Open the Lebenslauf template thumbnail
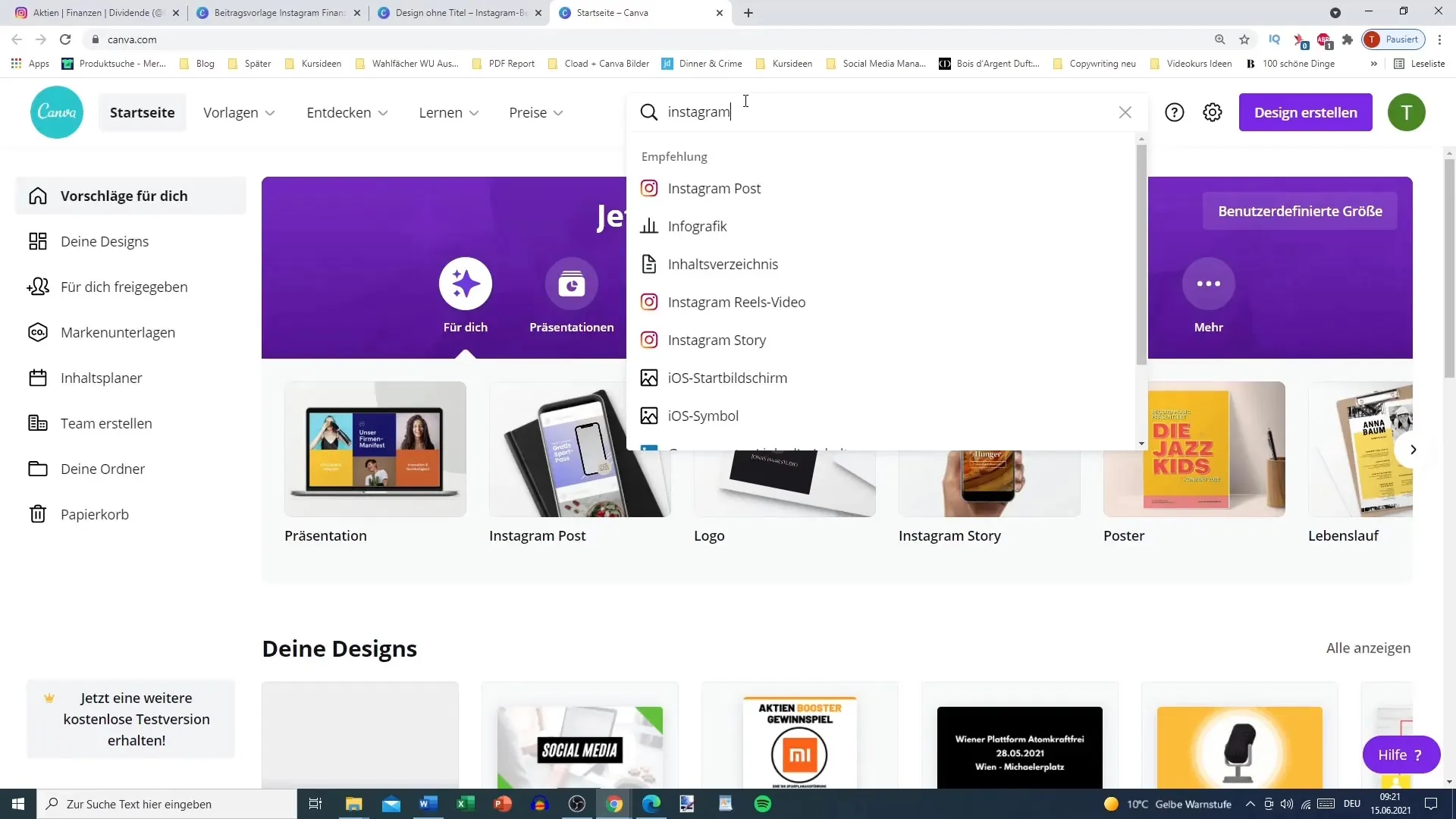The width and height of the screenshot is (1456, 819). pyautogui.click(x=1360, y=449)
